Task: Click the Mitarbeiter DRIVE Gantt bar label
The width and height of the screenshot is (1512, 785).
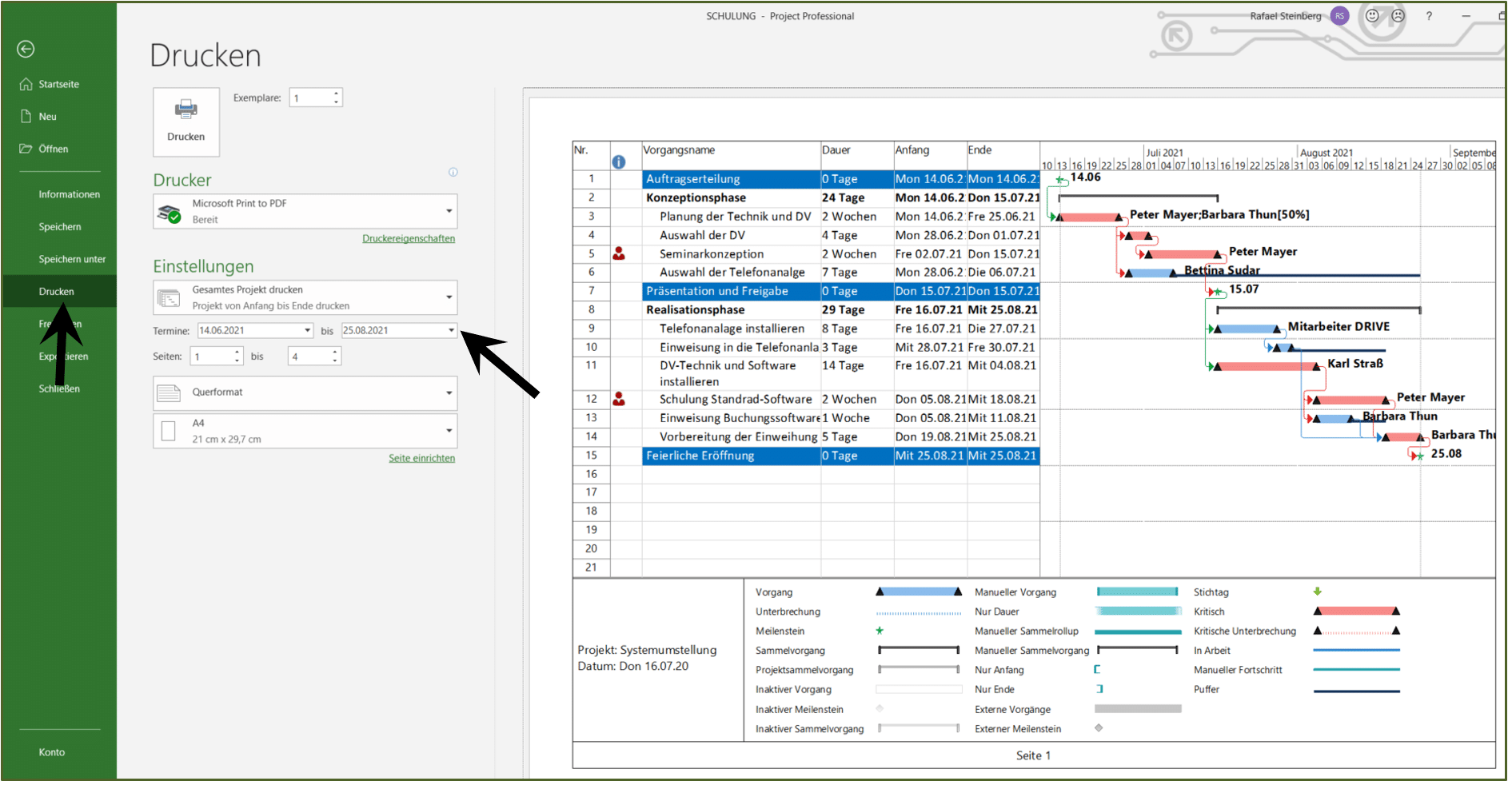Action: 1338,327
